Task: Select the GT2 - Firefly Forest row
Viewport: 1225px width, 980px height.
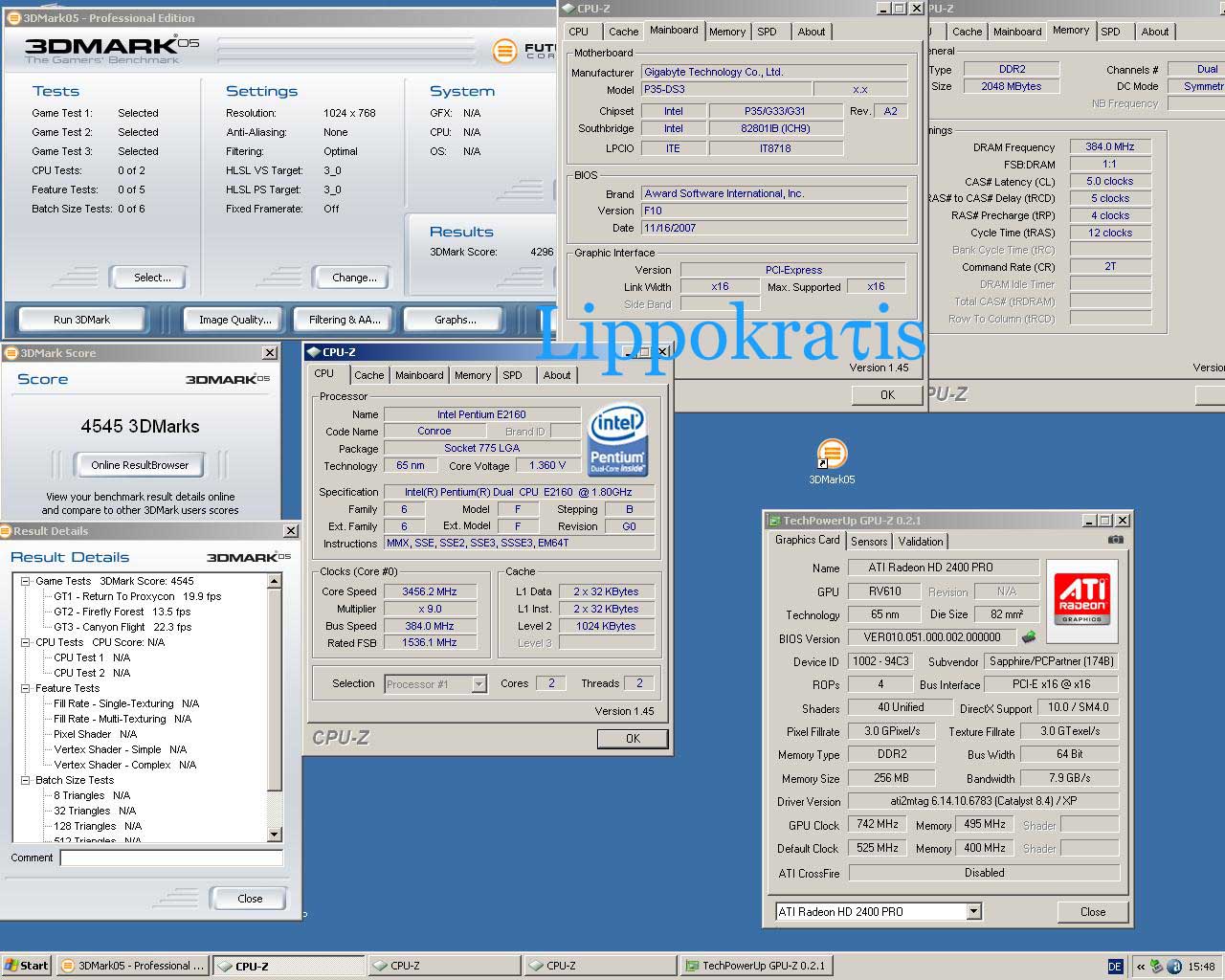Action: (x=122, y=612)
